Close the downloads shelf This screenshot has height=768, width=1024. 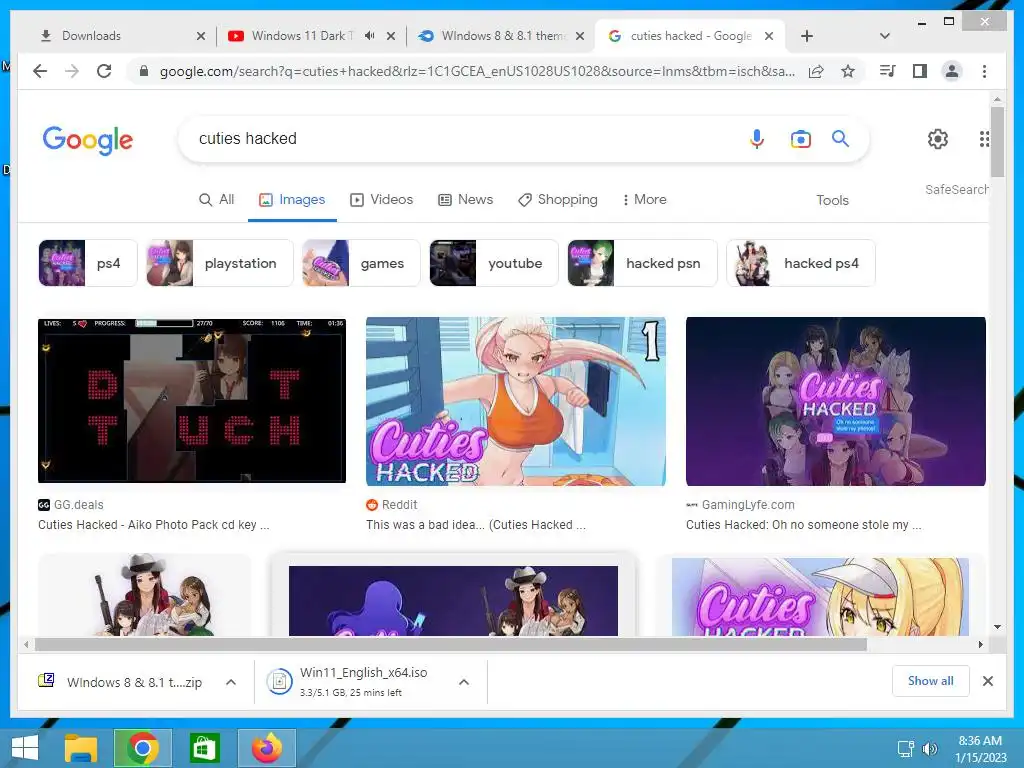(x=987, y=681)
